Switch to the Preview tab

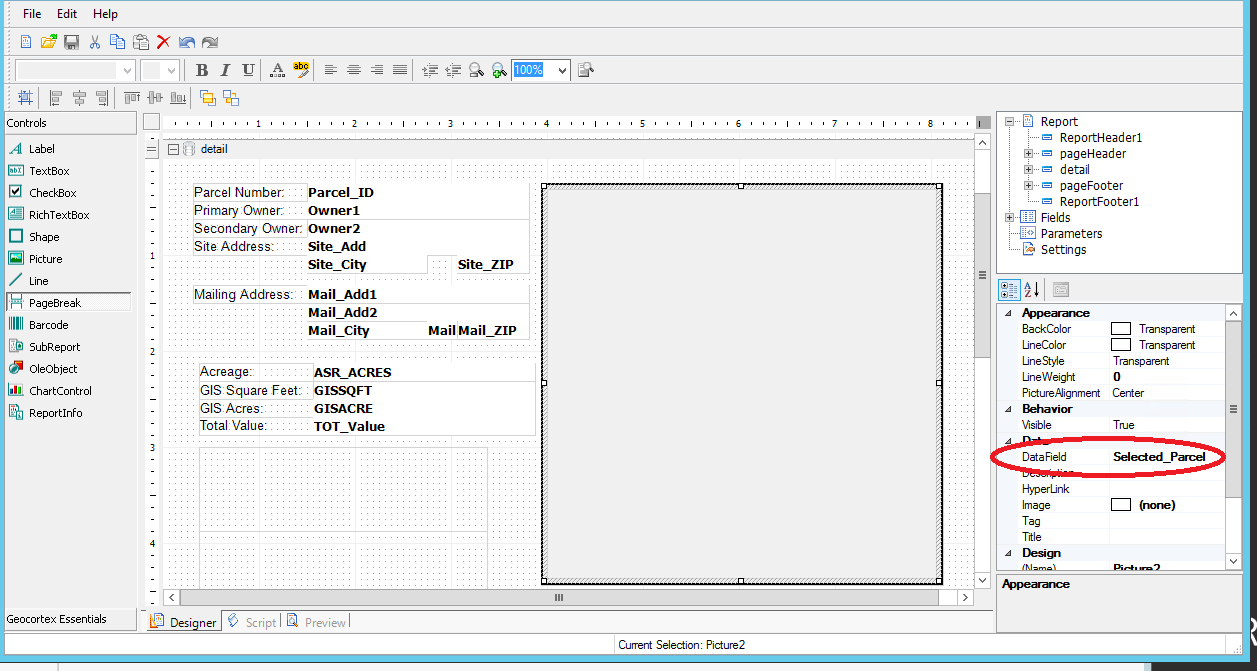pyautogui.click(x=316, y=622)
